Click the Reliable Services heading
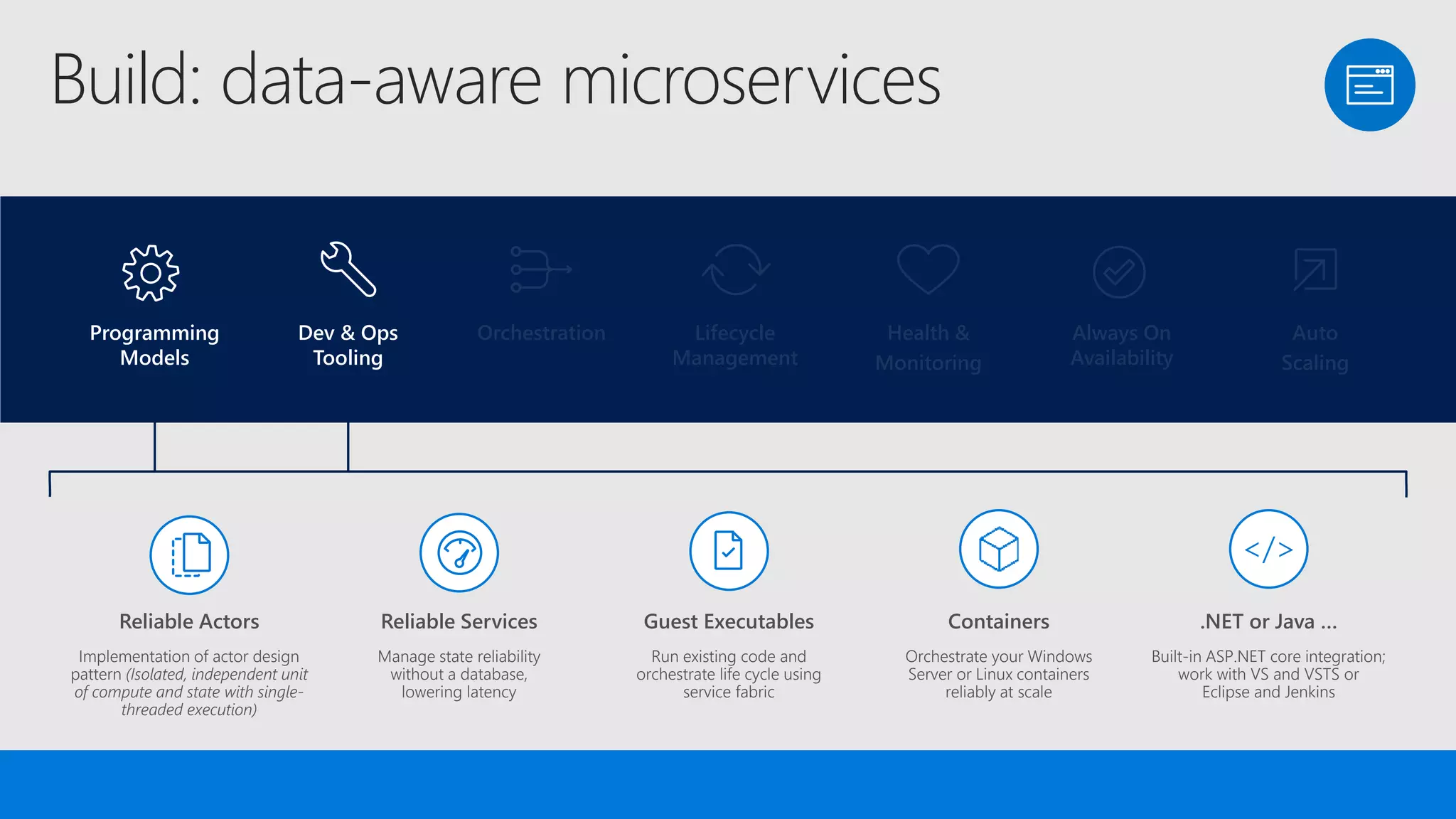This screenshot has height=819, width=1456. [x=459, y=621]
